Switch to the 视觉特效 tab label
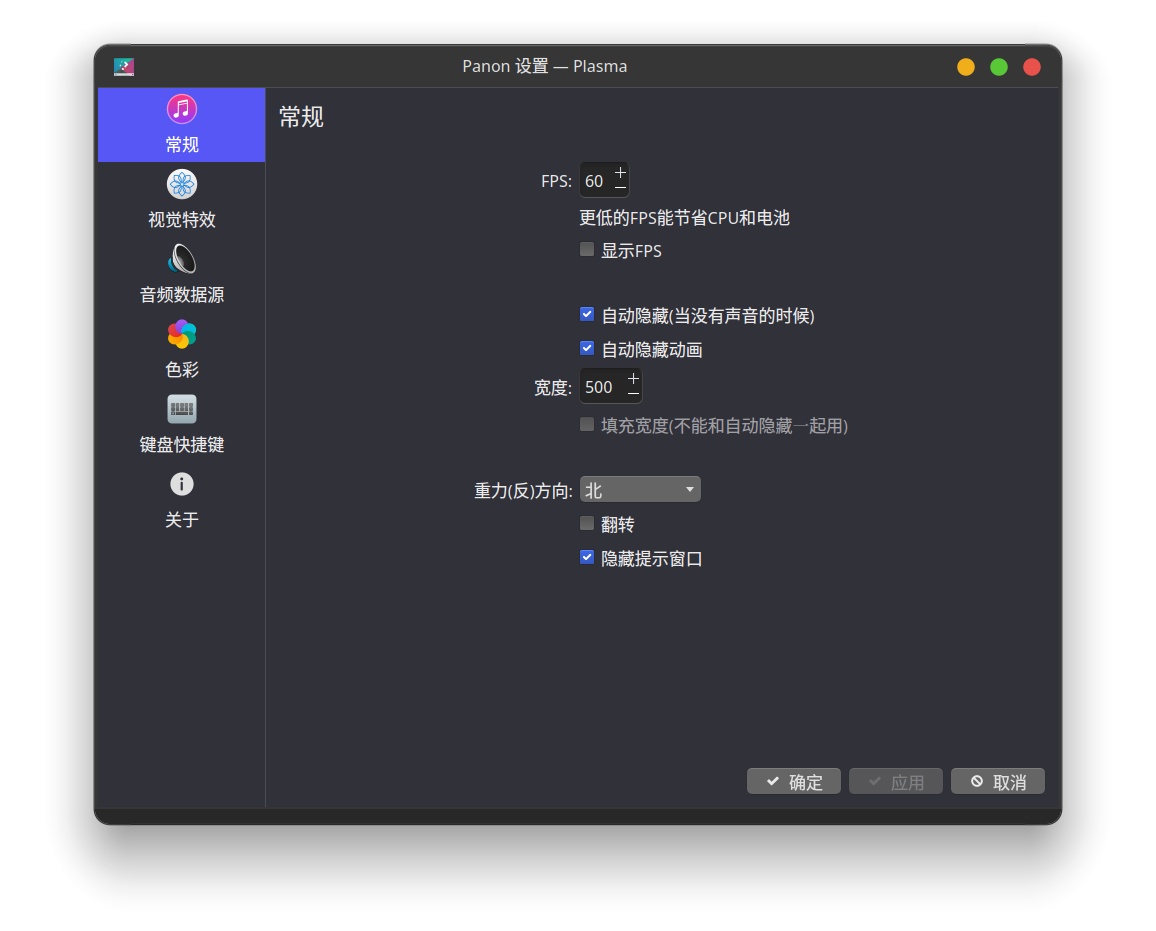 coord(181,220)
